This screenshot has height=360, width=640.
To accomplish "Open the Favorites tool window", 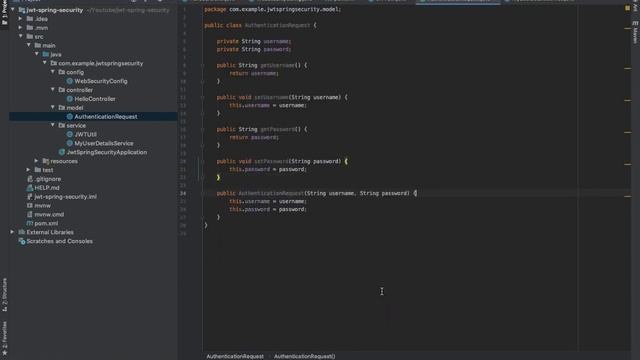I will pyautogui.click(x=4, y=338).
